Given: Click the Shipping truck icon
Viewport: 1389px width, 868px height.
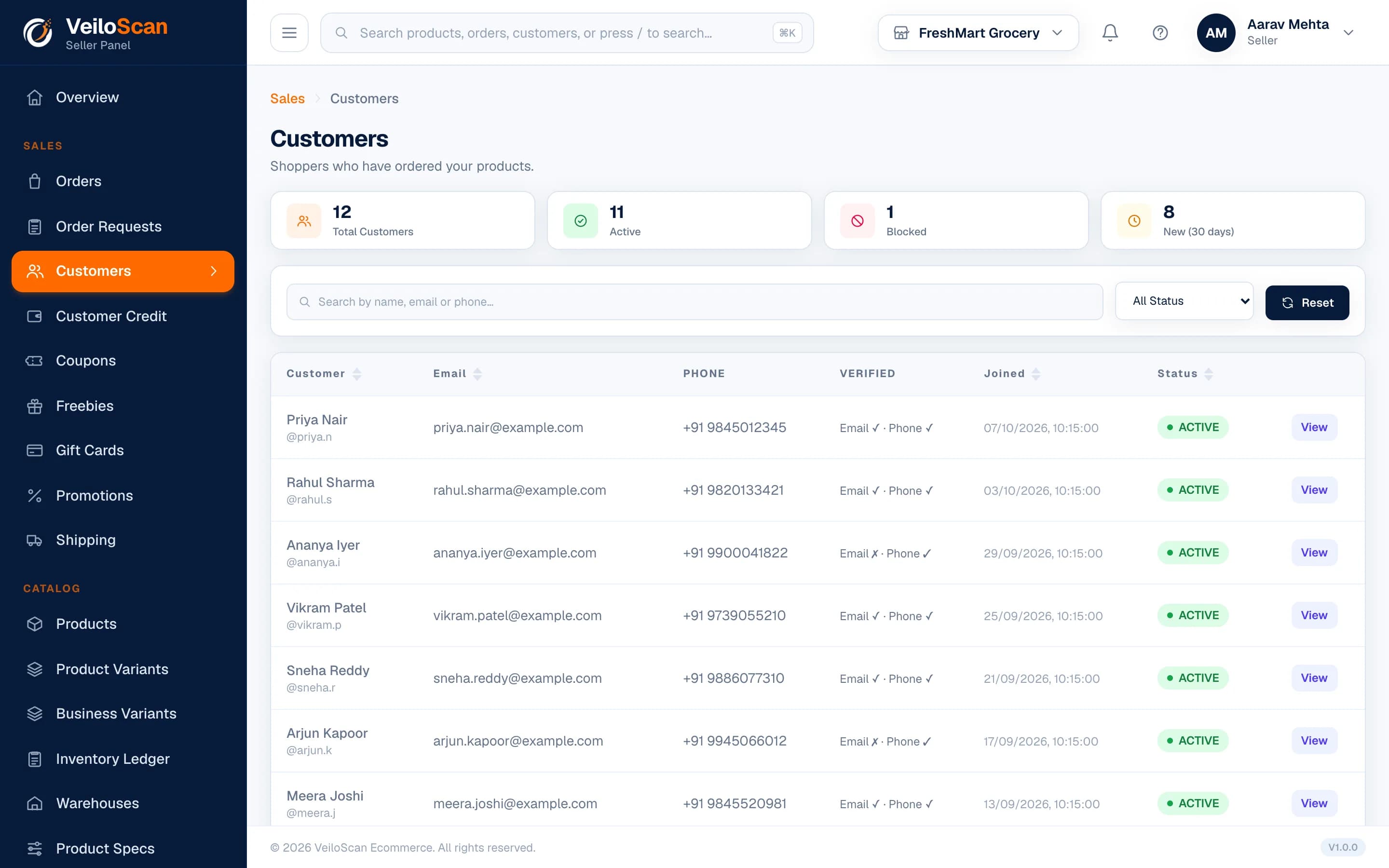Looking at the screenshot, I should click(34, 540).
